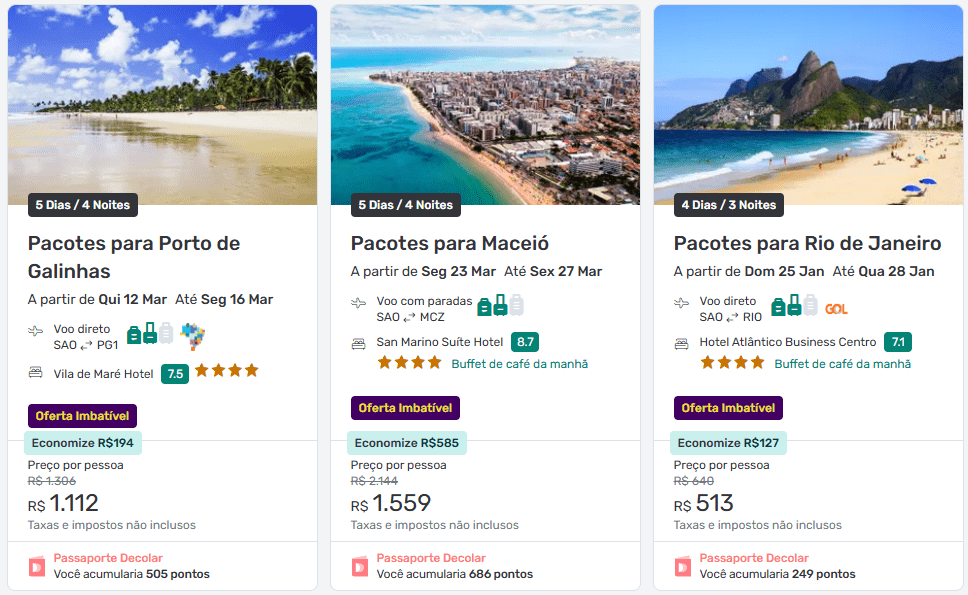The width and height of the screenshot is (968, 595).
Task: Open the Porto de Galinhas beach photo
Action: pos(162,105)
